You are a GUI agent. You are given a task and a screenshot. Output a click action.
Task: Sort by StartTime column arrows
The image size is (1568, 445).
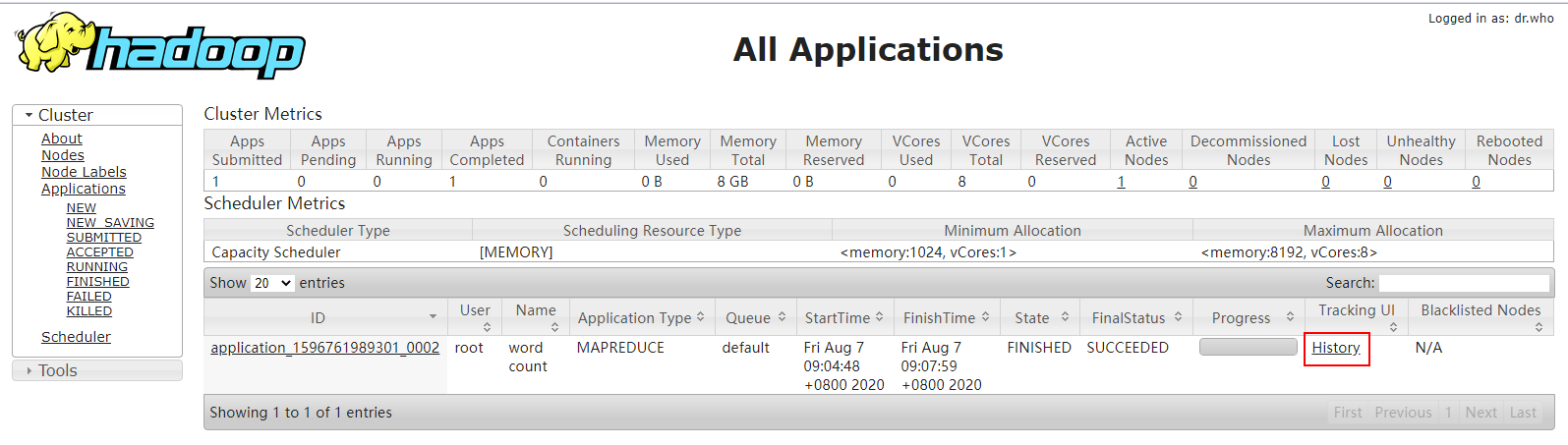879,316
